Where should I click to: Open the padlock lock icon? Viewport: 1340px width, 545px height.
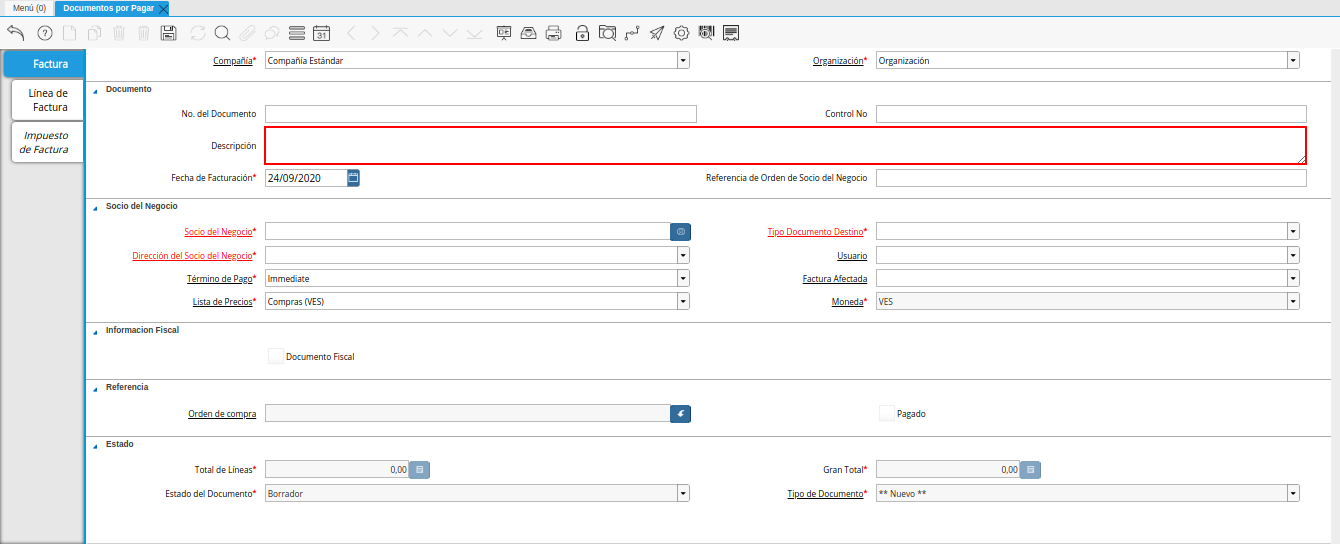582,33
